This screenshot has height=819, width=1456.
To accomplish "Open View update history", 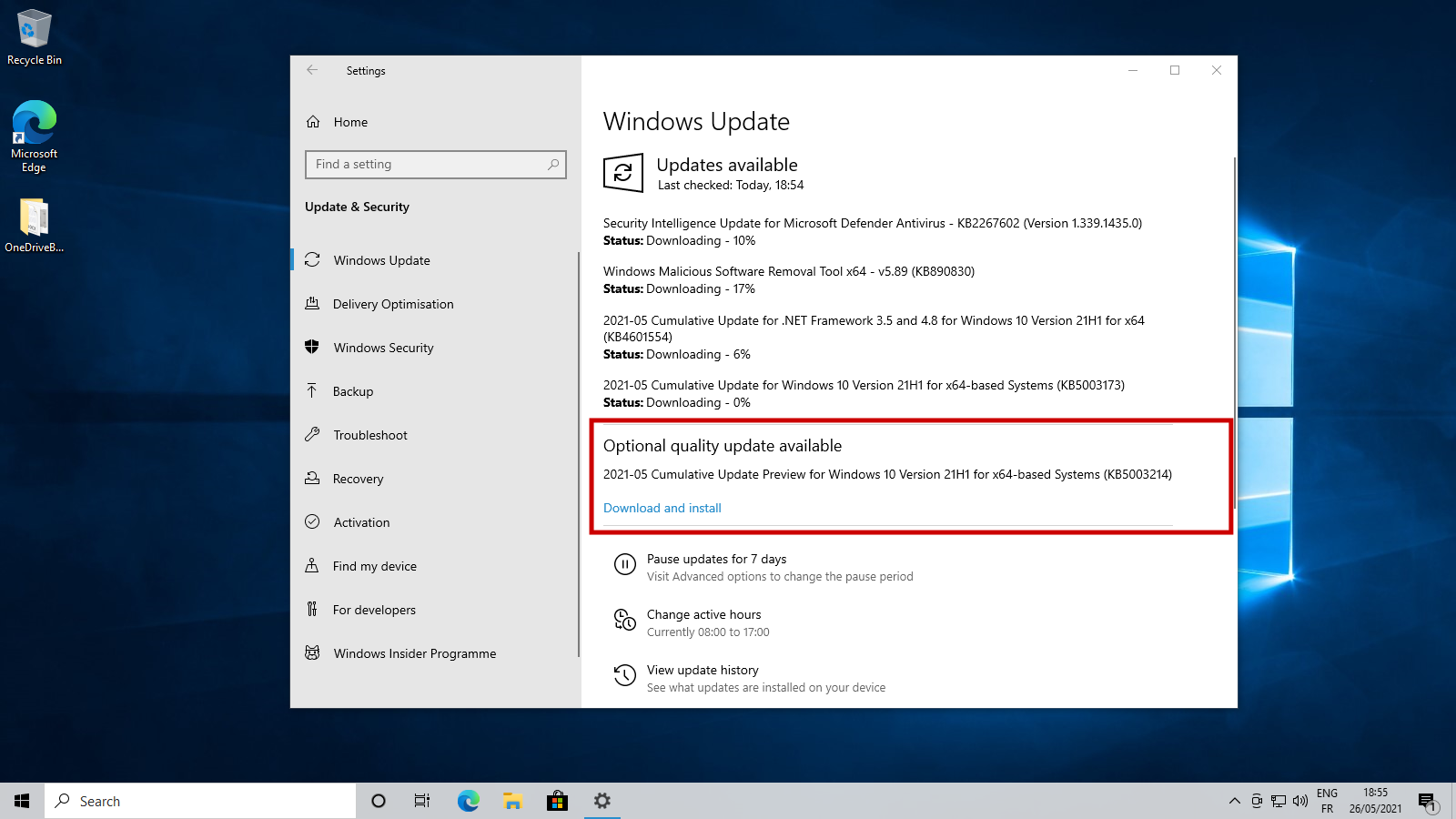I will click(703, 670).
